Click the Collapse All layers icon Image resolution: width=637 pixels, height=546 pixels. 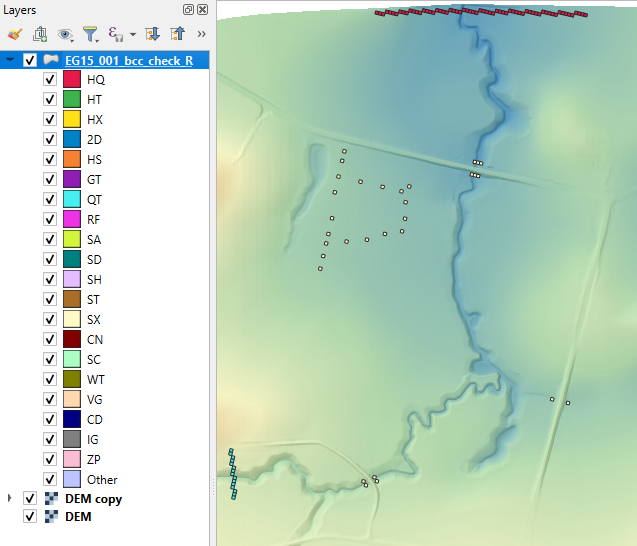(177, 34)
